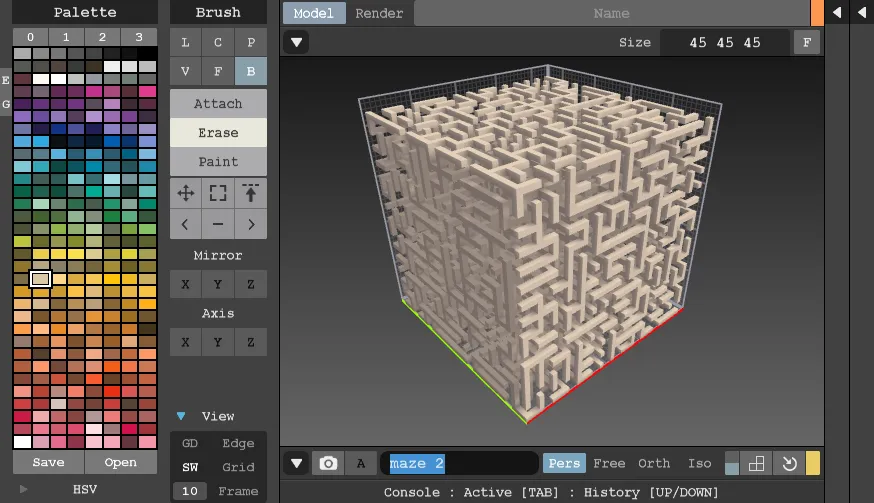Collapse the View section triangle

[181, 416]
